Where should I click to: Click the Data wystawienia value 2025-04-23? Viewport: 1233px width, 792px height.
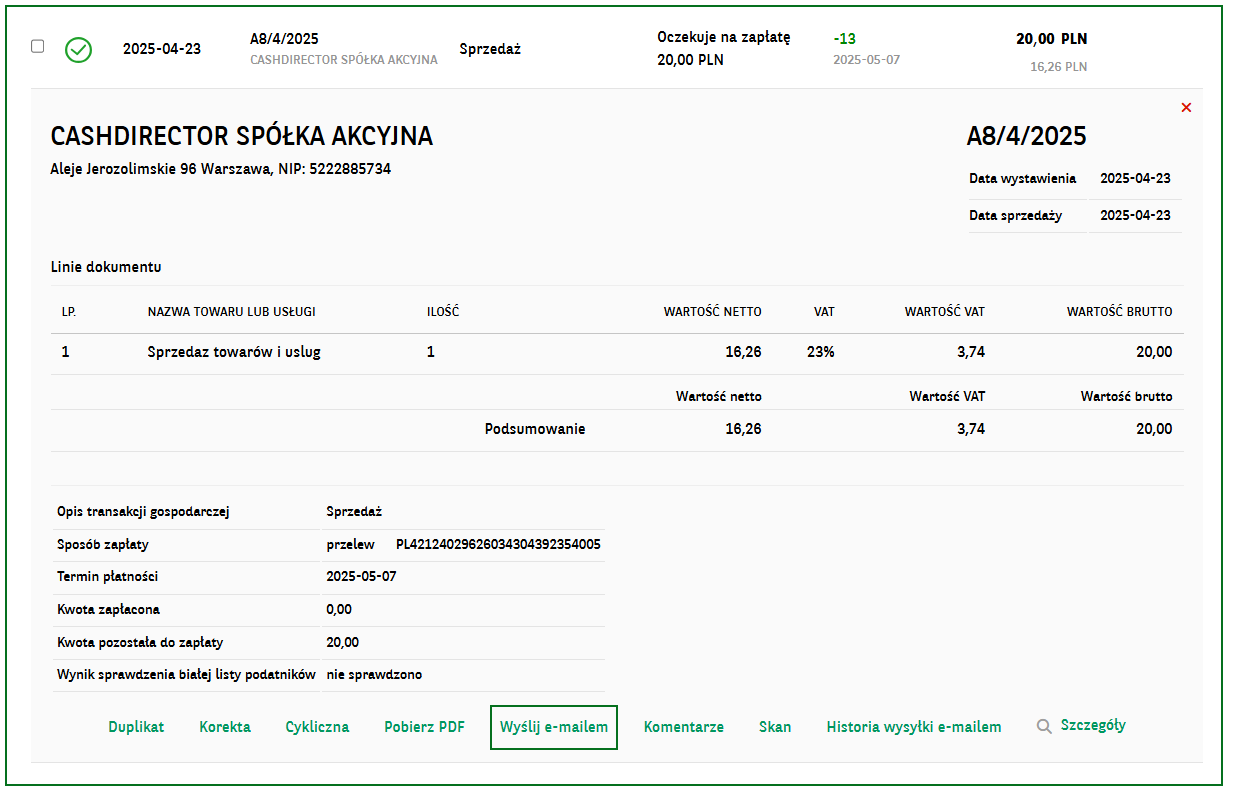[1135, 179]
